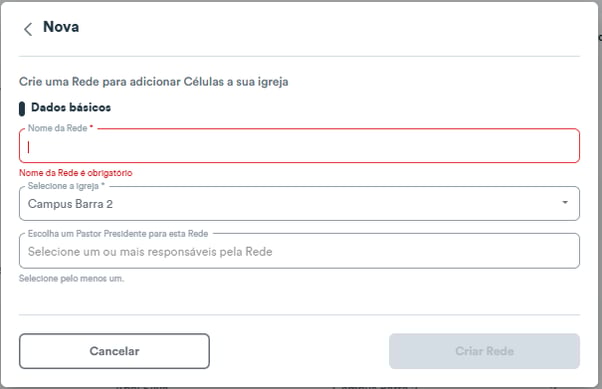Click the Nome da Rede field label
Viewport: 602px width, 389px height.
click(58, 128)
